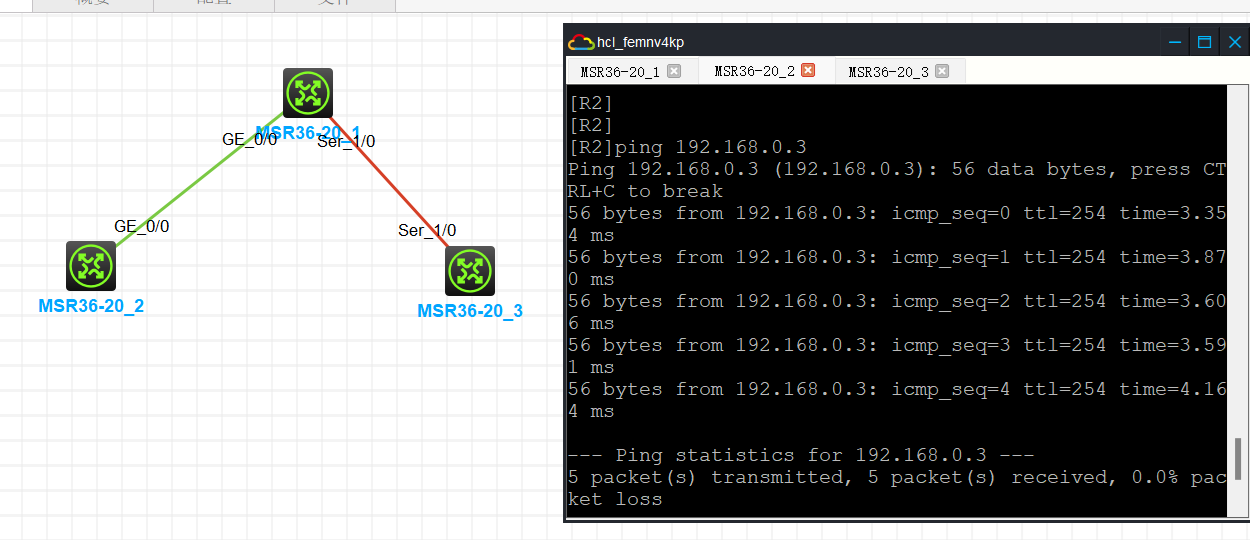The image size is (1250, 540).
Task: Click the 'Ping statistics for 192.168.0.3' line
Action: coord(803,455)
